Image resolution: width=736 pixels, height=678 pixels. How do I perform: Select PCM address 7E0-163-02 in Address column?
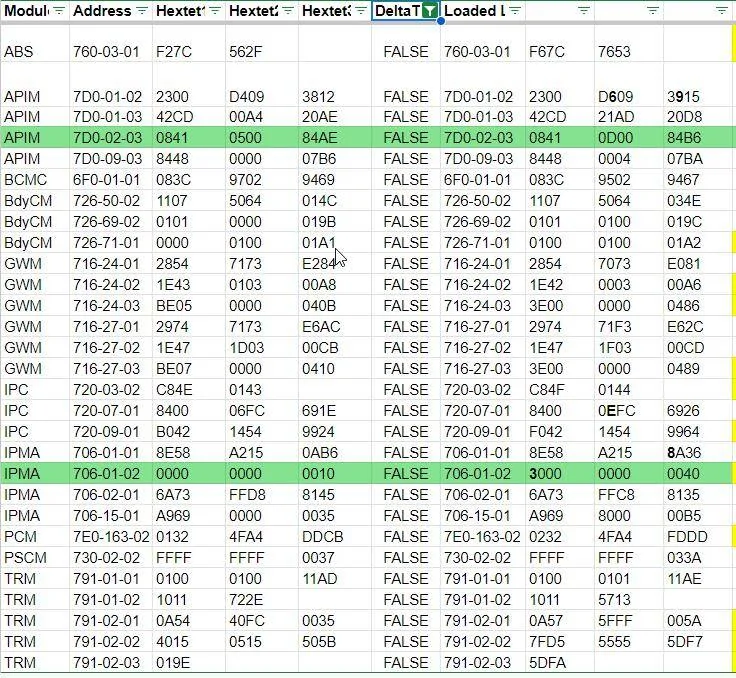click(x=111, y=537)
